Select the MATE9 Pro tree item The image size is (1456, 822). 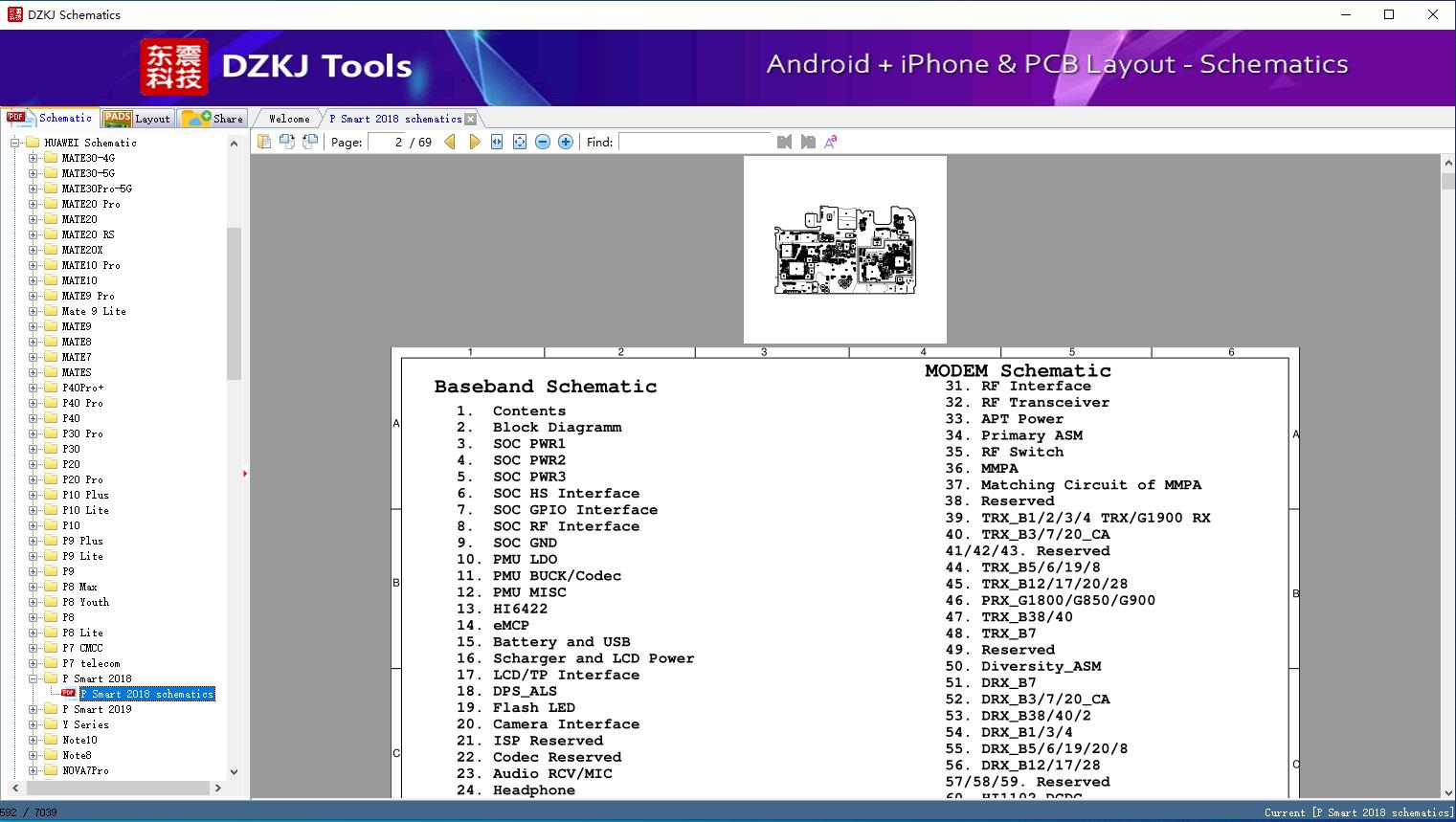point(88,296)
